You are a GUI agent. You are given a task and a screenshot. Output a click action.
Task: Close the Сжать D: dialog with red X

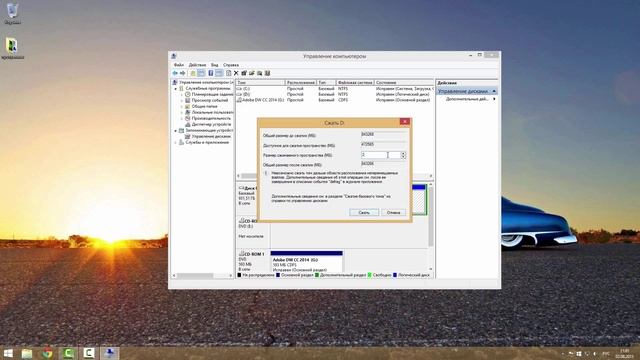404,122
